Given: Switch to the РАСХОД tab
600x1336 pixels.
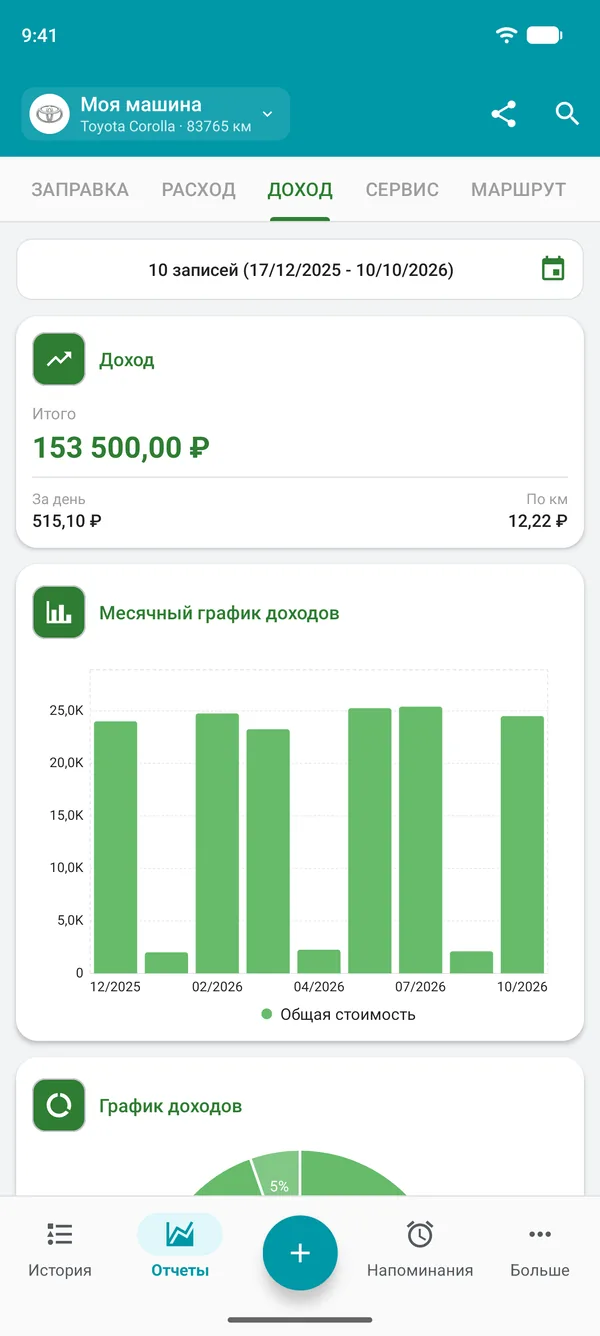Looking at the screenshot, I should (198, 189).
